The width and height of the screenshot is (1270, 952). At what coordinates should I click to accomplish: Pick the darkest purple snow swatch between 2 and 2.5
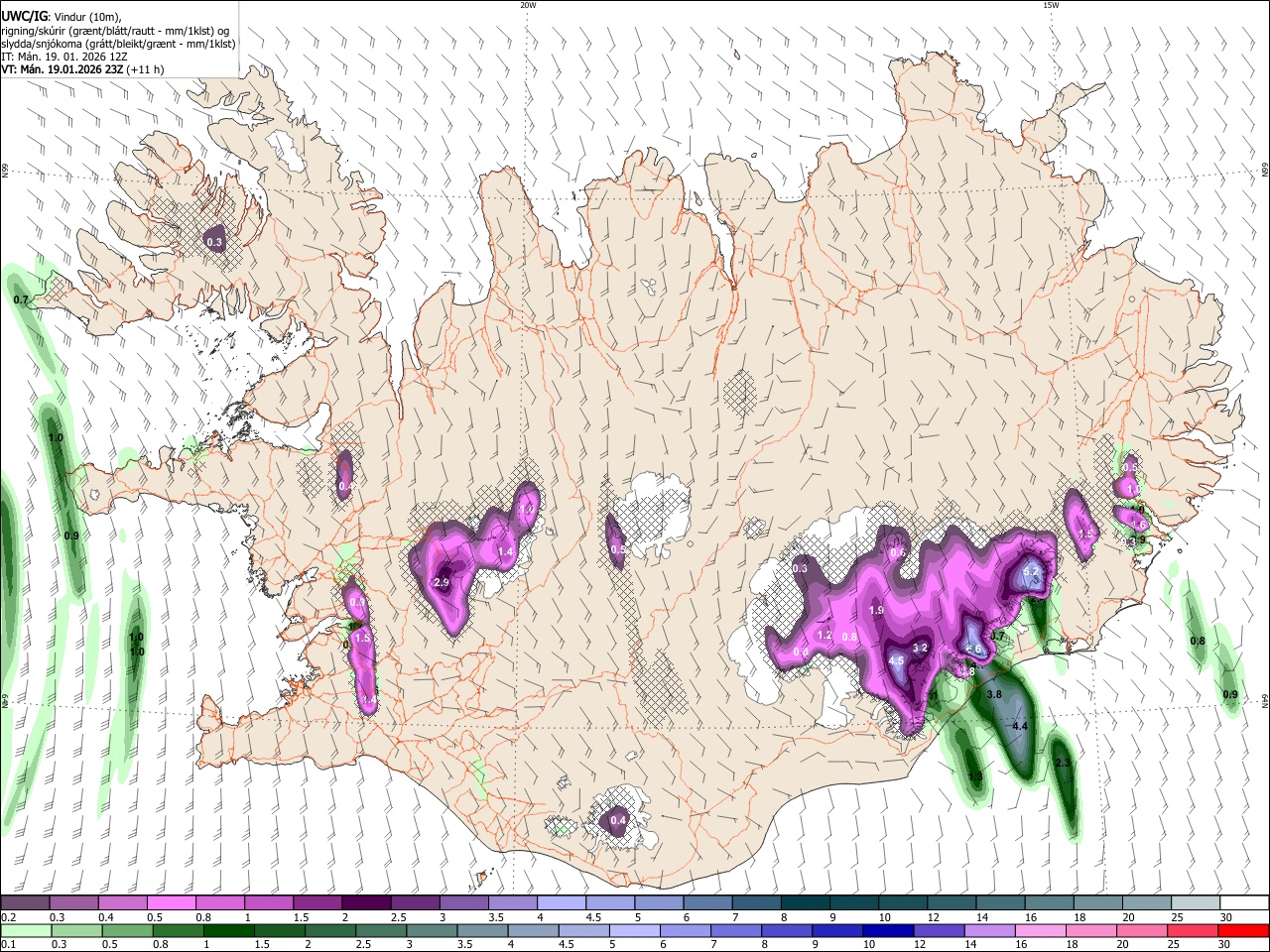366,902
